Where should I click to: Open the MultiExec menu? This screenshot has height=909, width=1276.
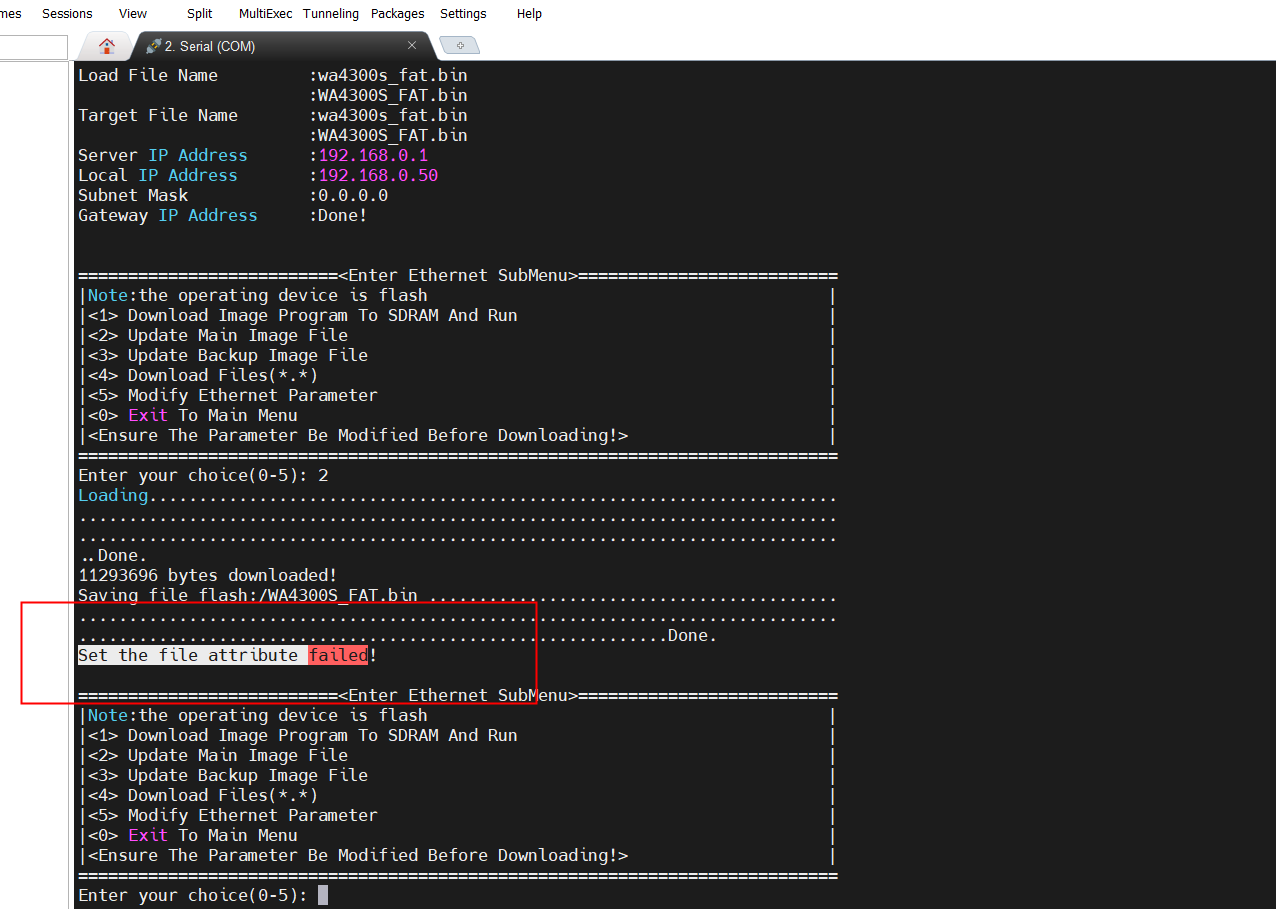click(x=265, y=14)
